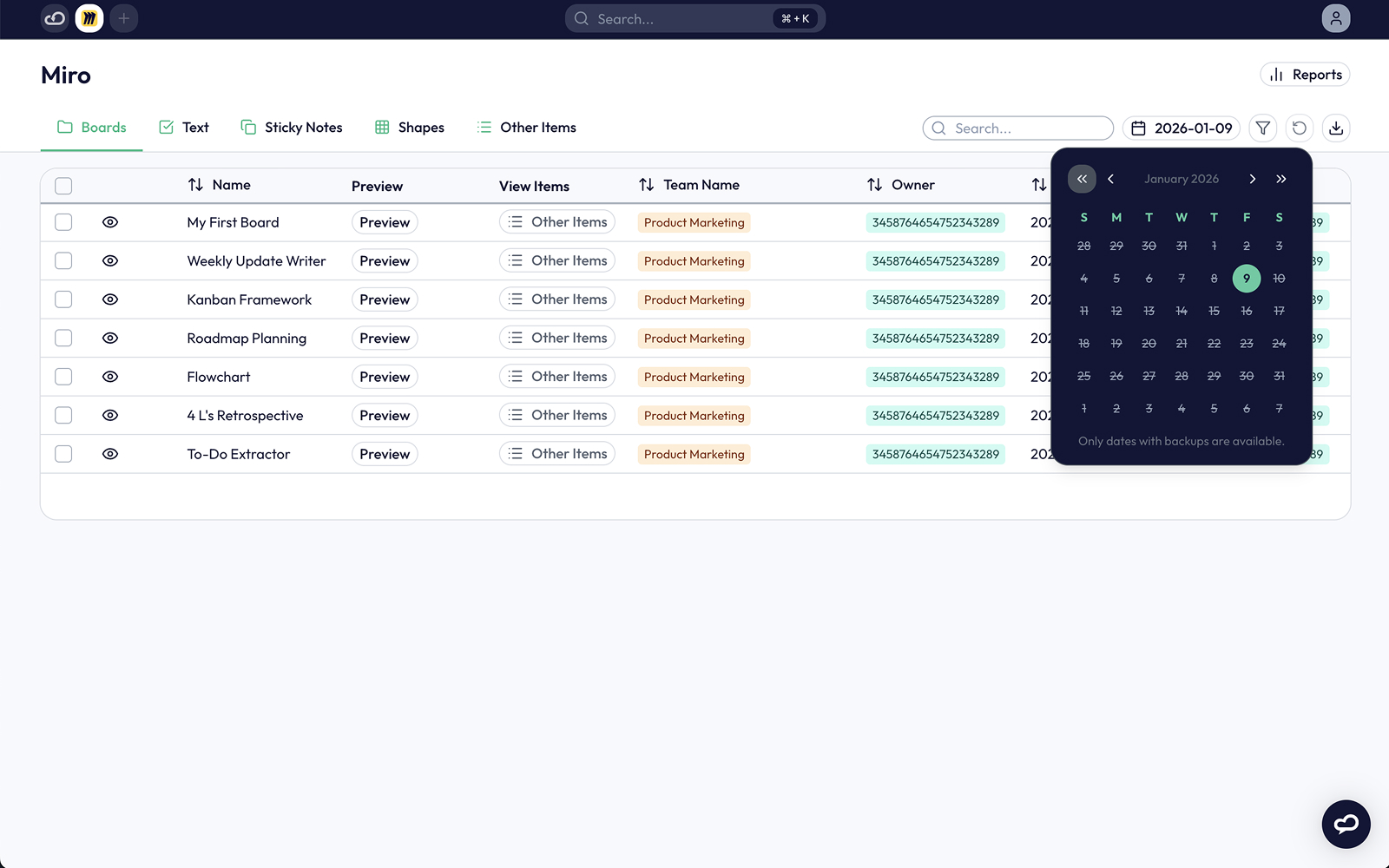
Task: Click eye icon for 4 L's Retrospective
Action: (110, 415)
